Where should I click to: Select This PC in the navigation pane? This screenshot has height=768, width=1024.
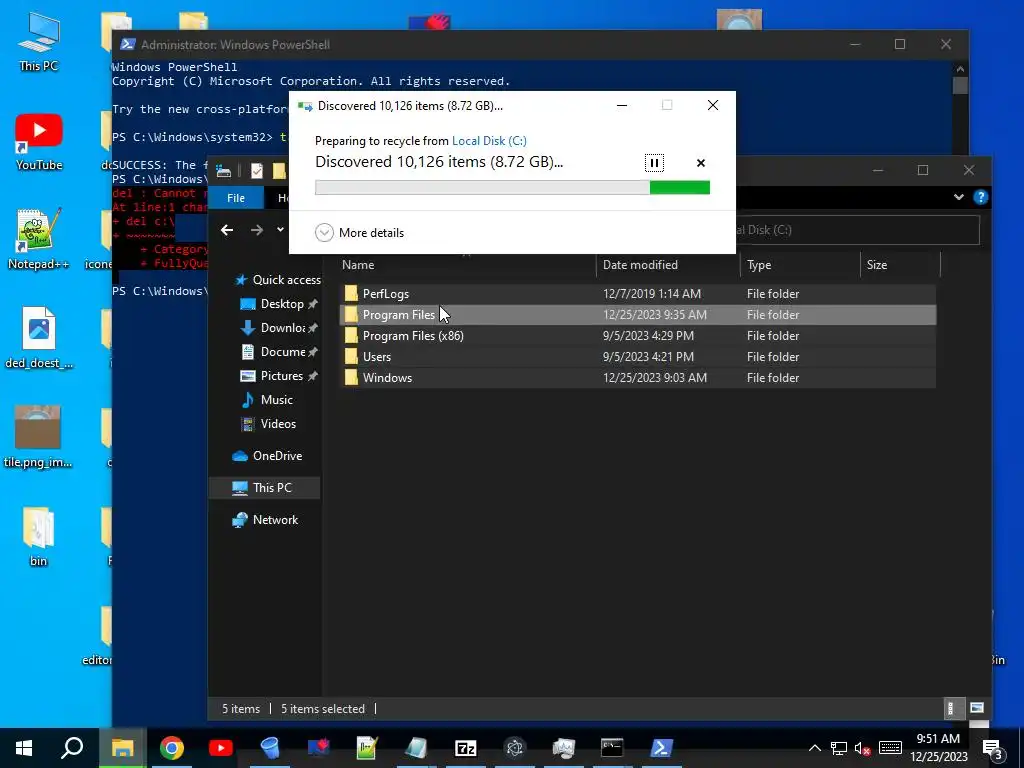[x=264, y=488]
